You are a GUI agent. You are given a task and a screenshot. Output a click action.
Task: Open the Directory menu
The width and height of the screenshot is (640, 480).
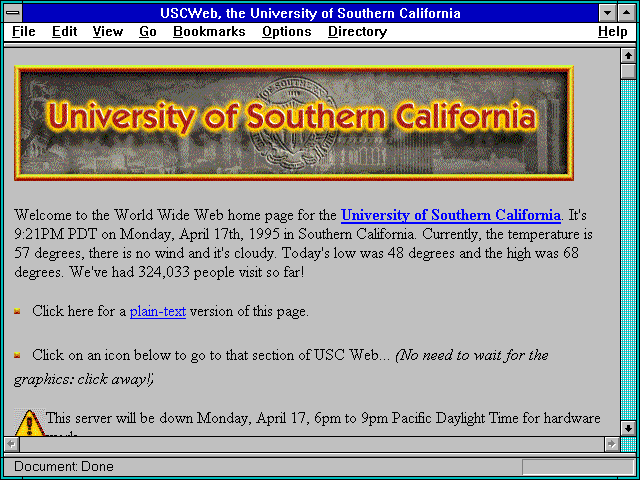[x=358, y=32]
